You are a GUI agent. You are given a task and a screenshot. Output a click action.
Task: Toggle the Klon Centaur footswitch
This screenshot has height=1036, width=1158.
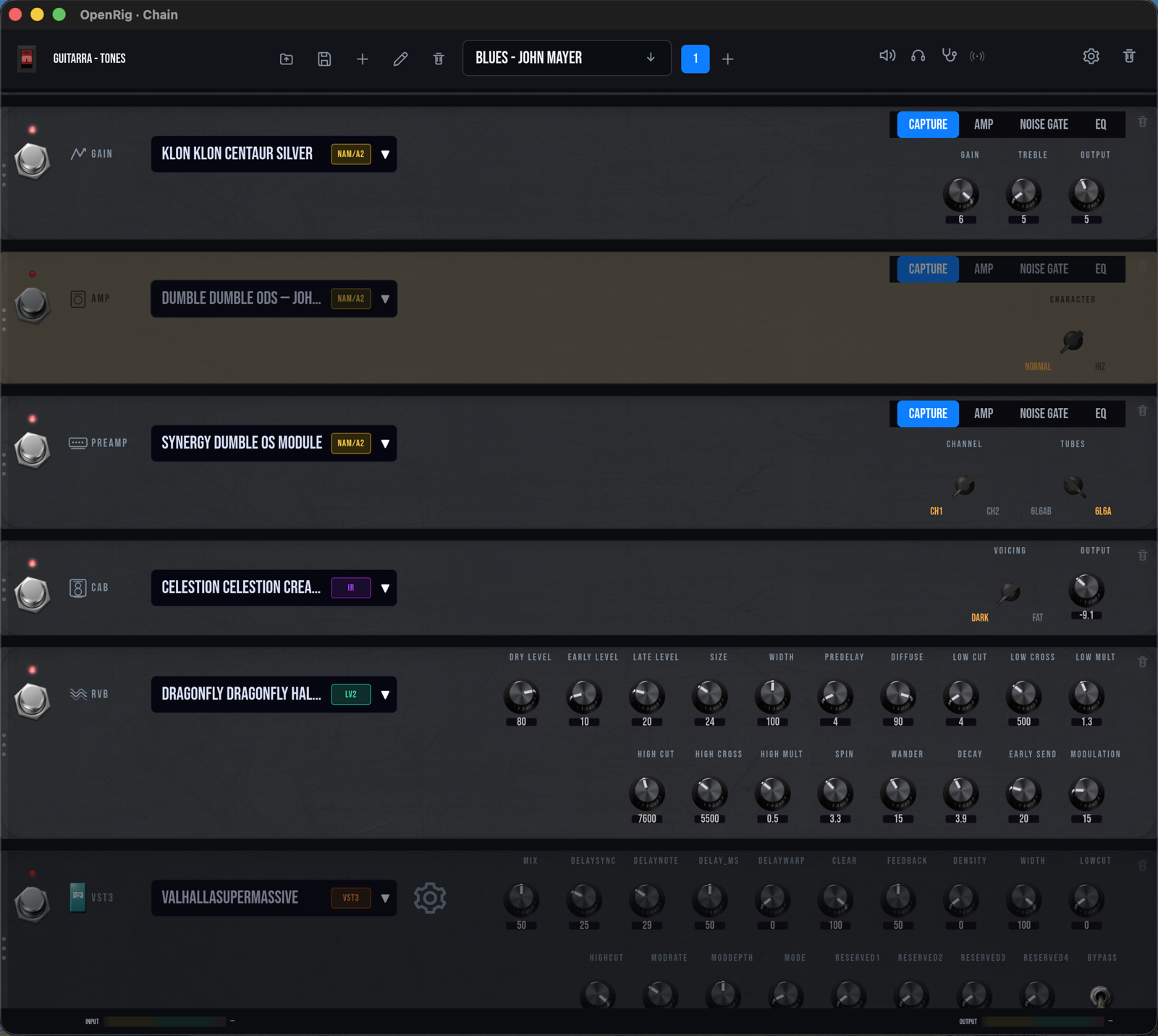tap(33, 160)
